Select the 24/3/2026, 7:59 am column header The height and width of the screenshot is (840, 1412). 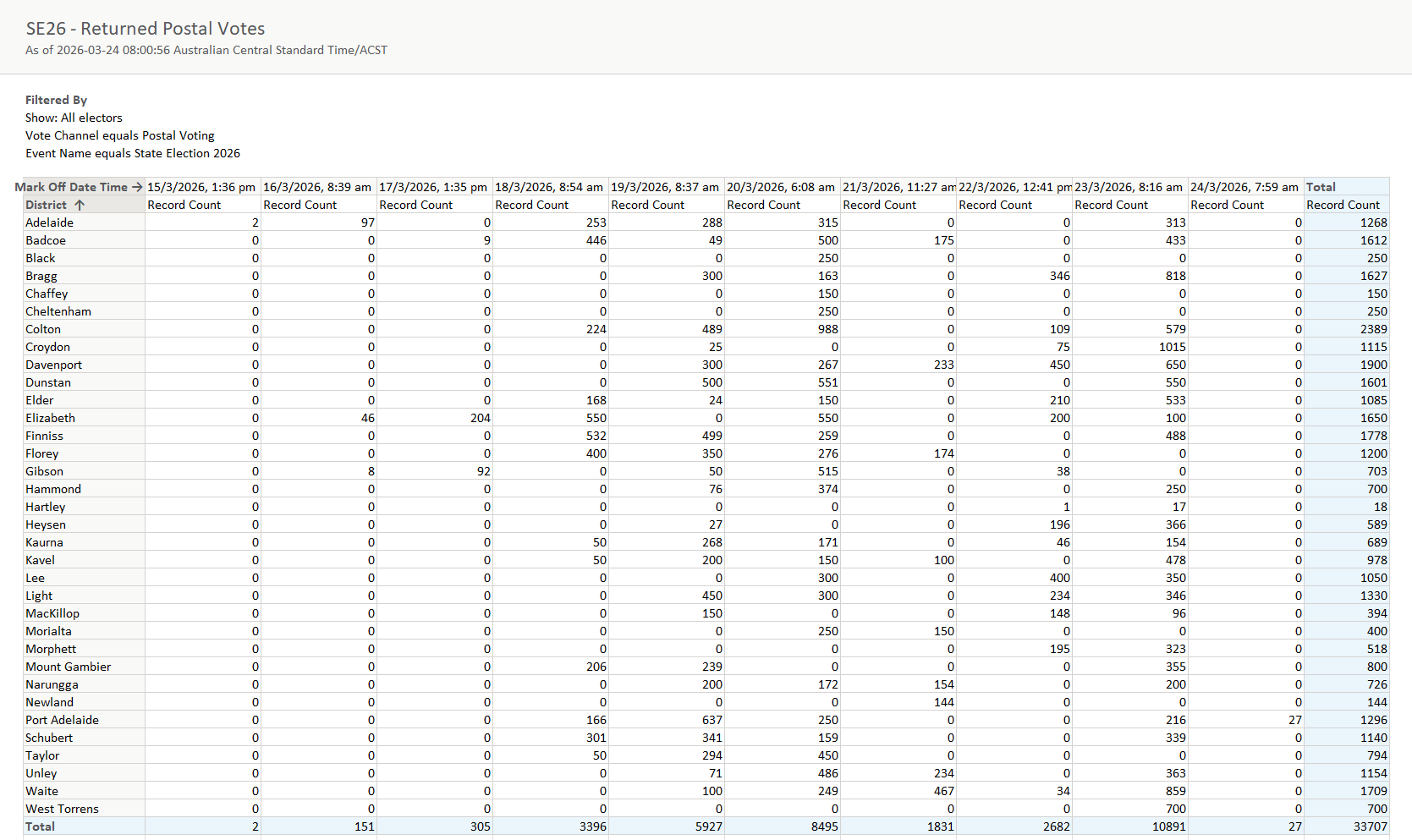[x=1244, y=187]
